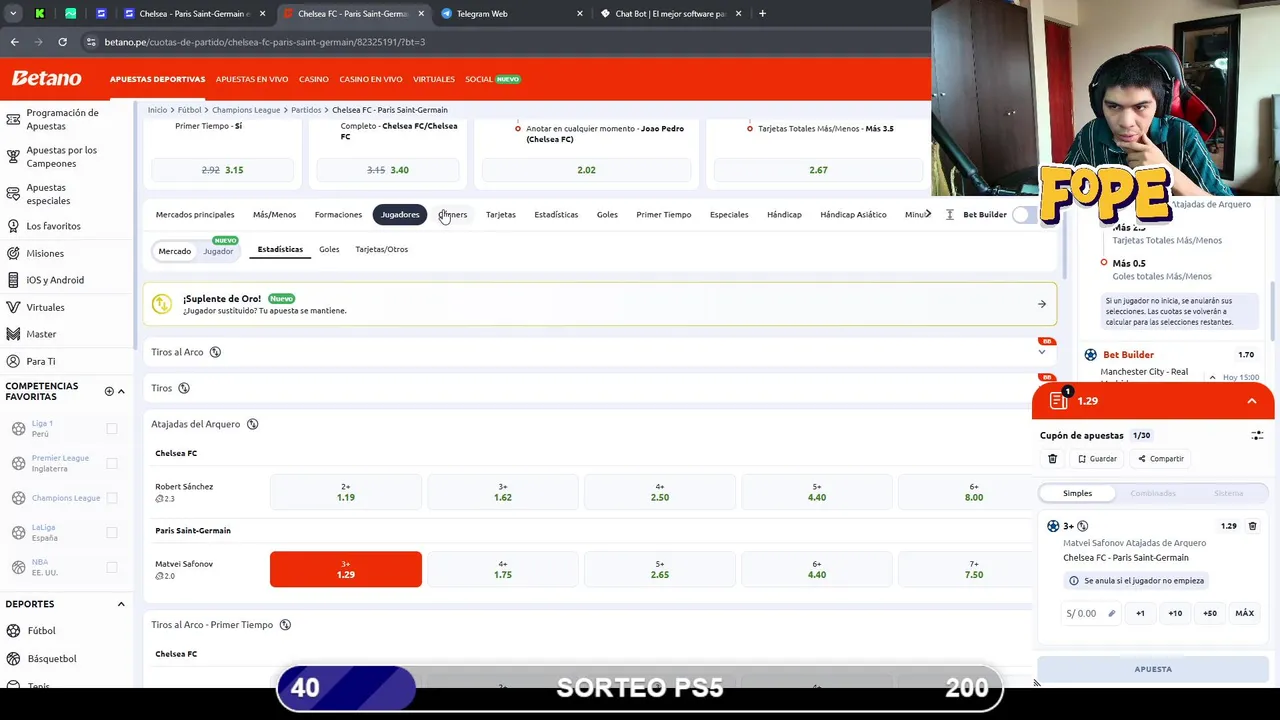Toggle the Bet Builder switch
Image resolution: width=1280 pixels, height=720 pixels.
1026,215
